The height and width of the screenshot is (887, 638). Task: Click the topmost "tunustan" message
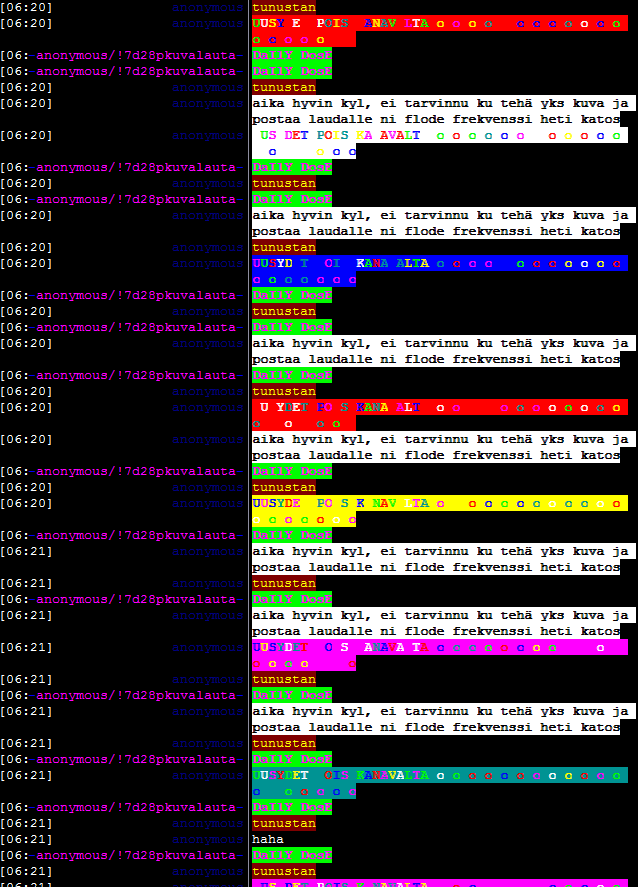(x=283, y=7)
